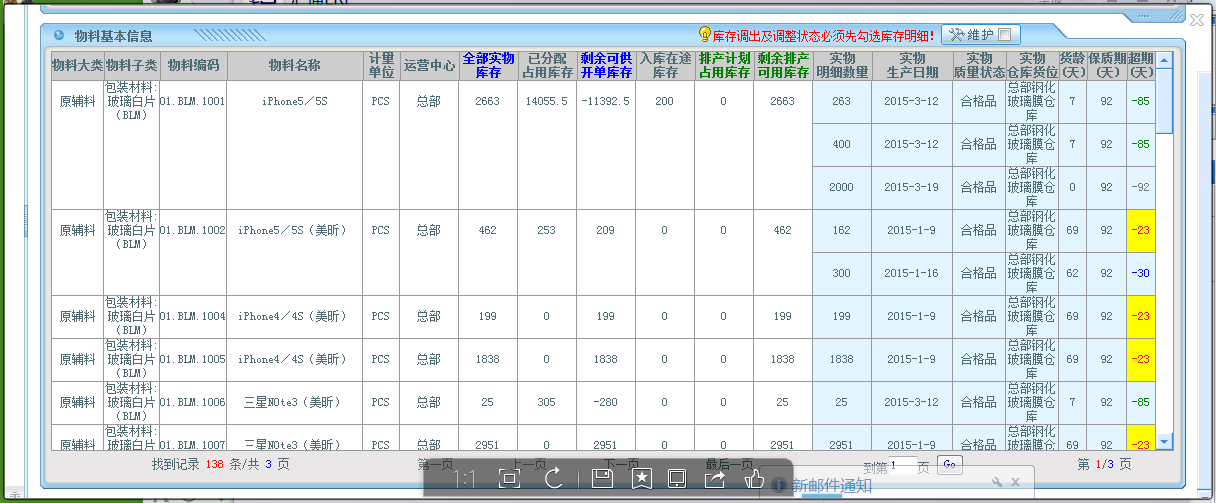Click the share arrow icon

[715, 479]
